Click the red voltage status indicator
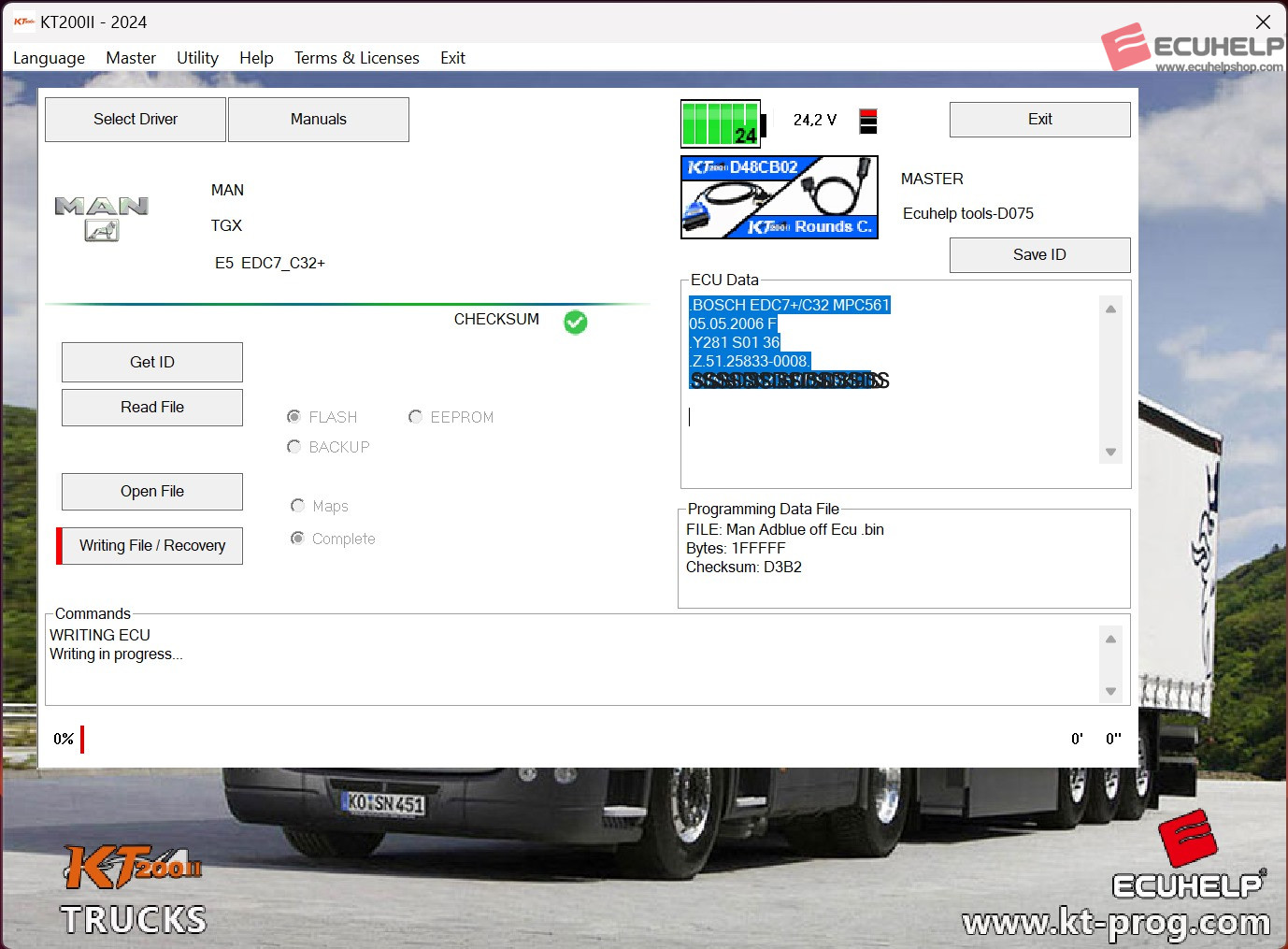This screenshot has width=1288, height=949. pyautogui.click(x=868, y=121)
